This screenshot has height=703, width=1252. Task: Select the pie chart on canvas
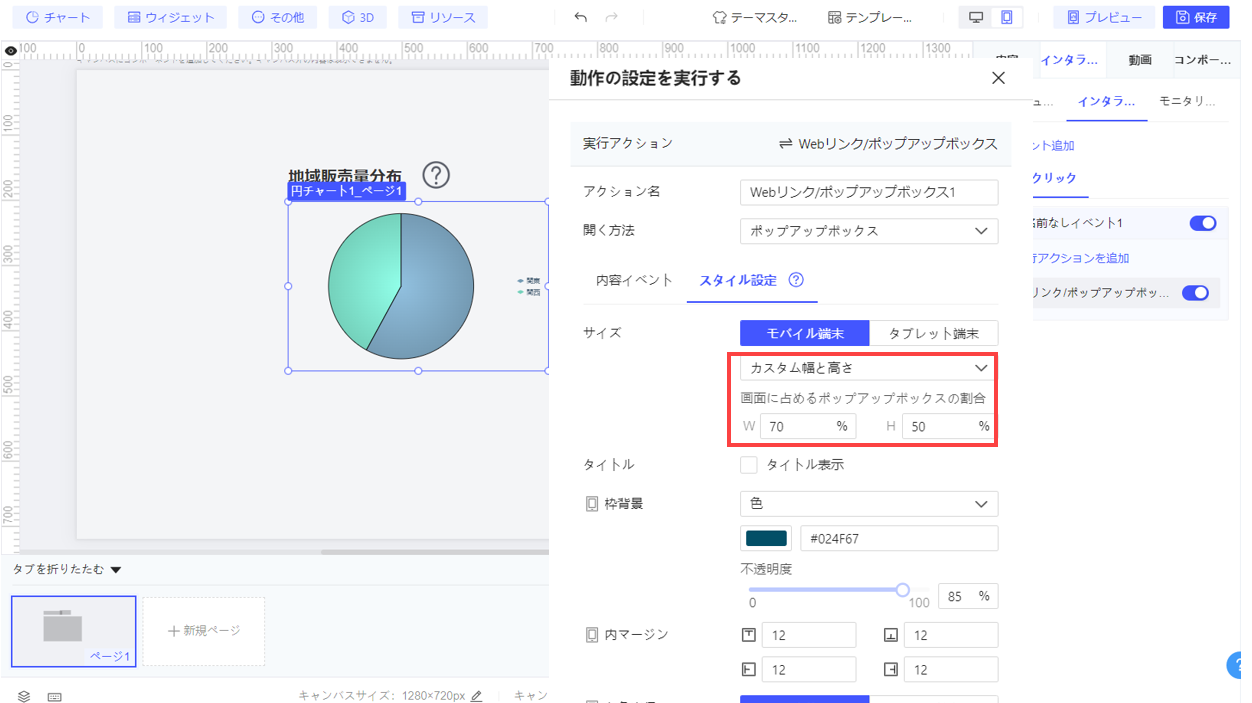[400, 286]
